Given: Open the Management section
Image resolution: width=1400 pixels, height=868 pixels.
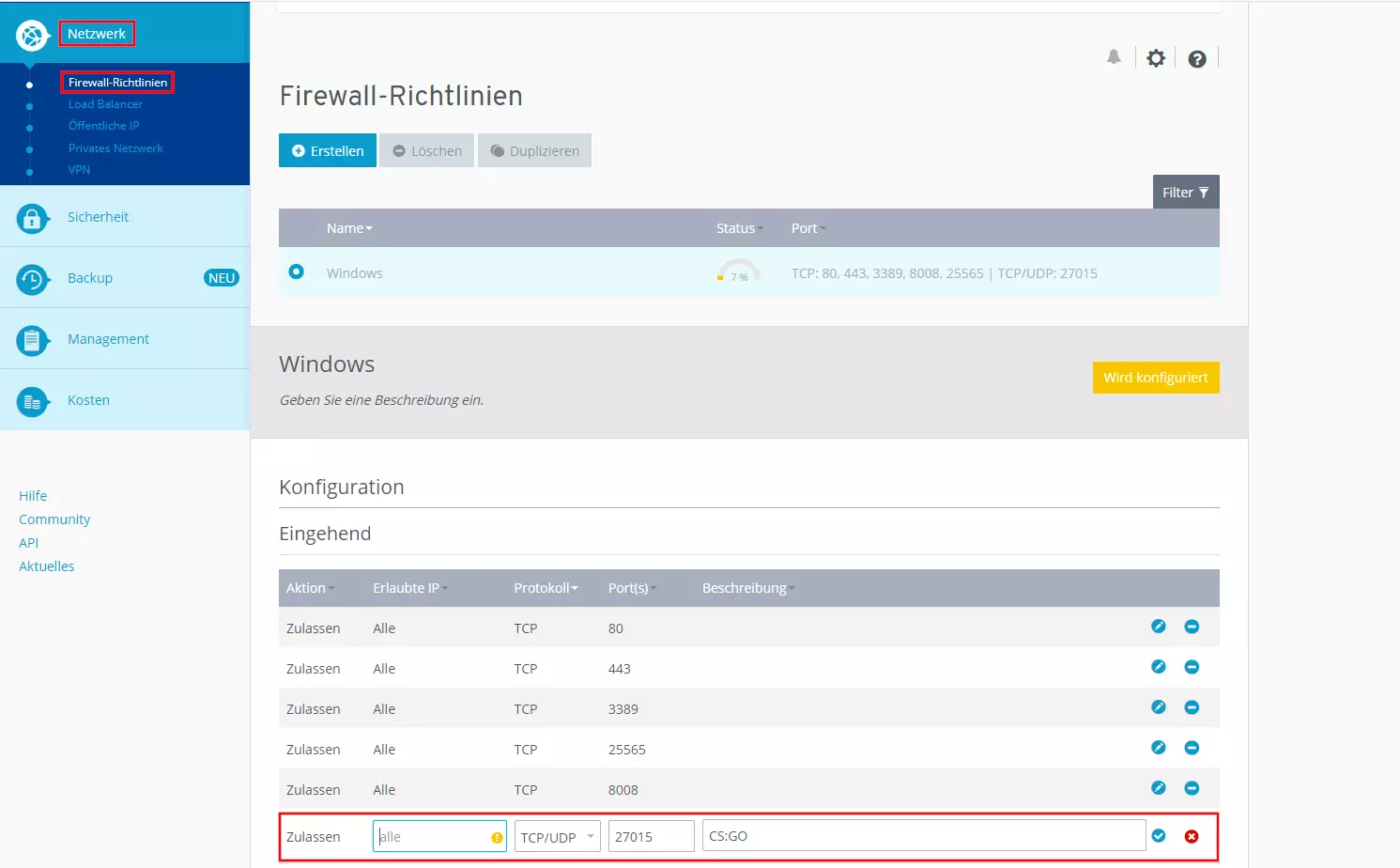Looking at the screenshot, I should pyautogui.click(x=108, y=339).
